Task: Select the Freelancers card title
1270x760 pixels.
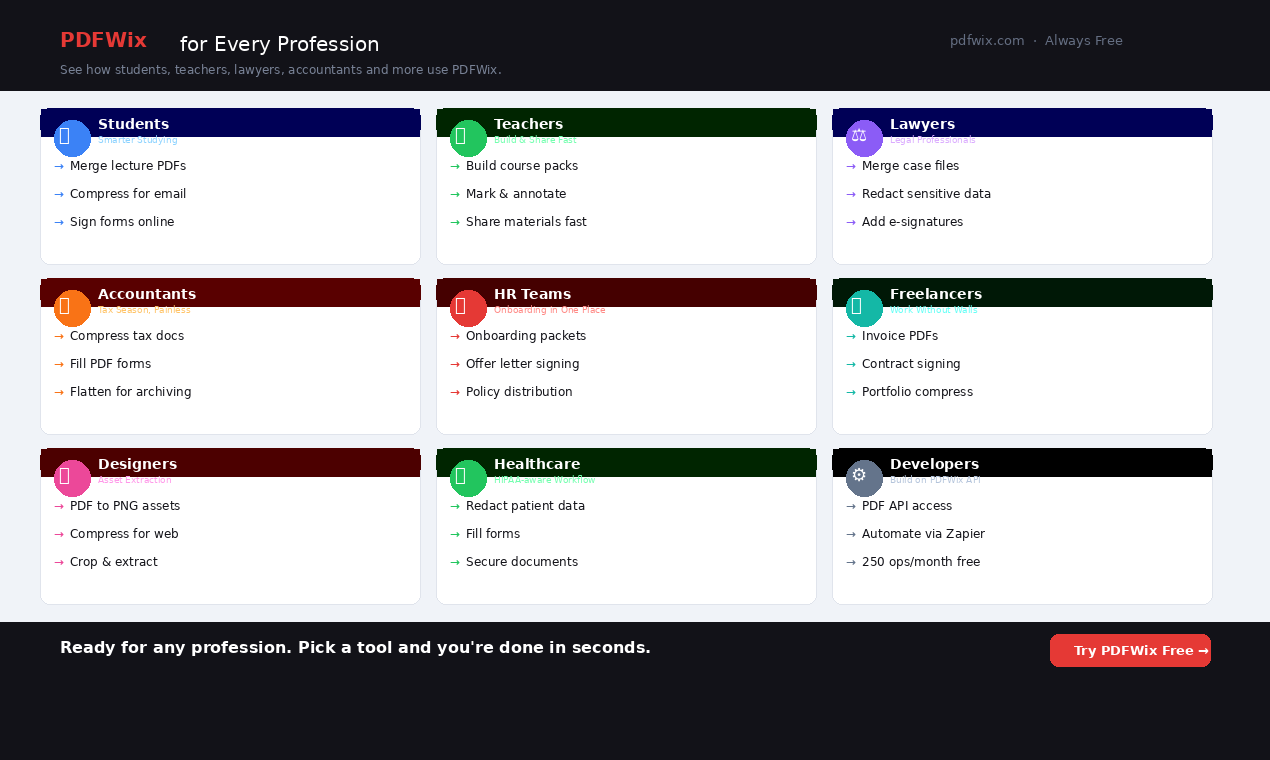Action: pyautogui.click(x=936, y=294)
